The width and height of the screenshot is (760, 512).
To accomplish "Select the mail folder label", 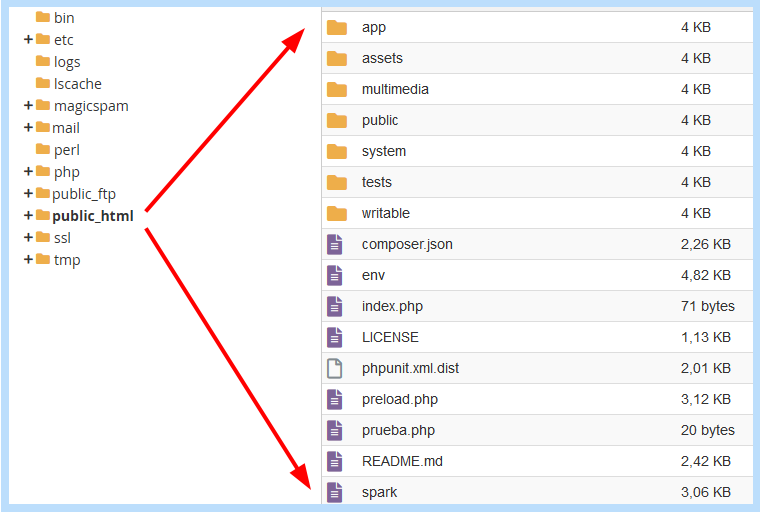I will pyautogui.click(x=66, y=128).
